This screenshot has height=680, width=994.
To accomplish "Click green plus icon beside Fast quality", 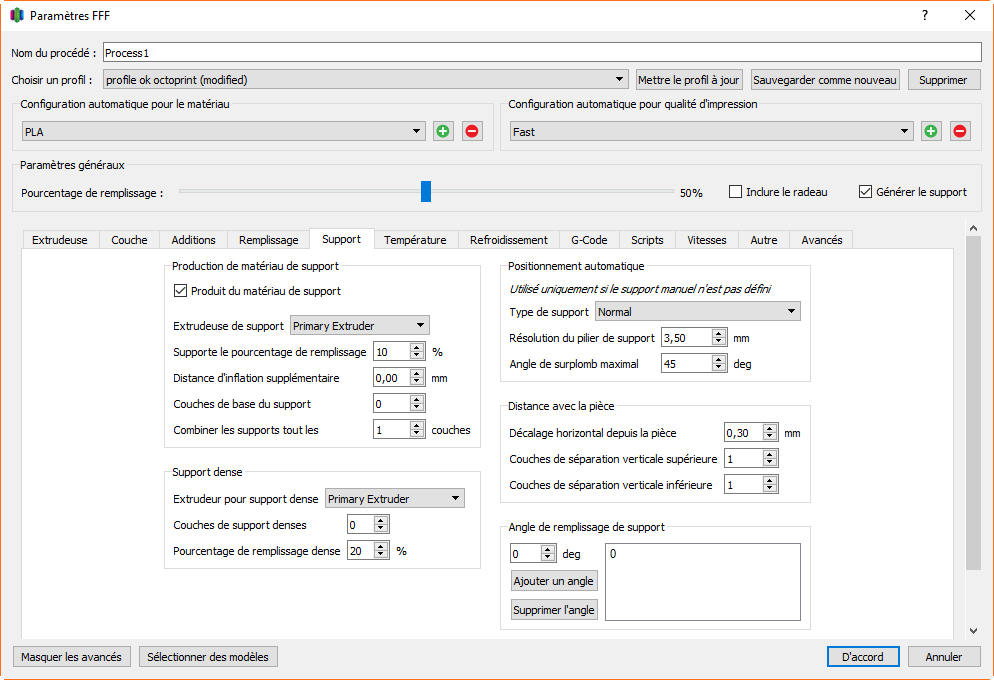I will point(931,131).
